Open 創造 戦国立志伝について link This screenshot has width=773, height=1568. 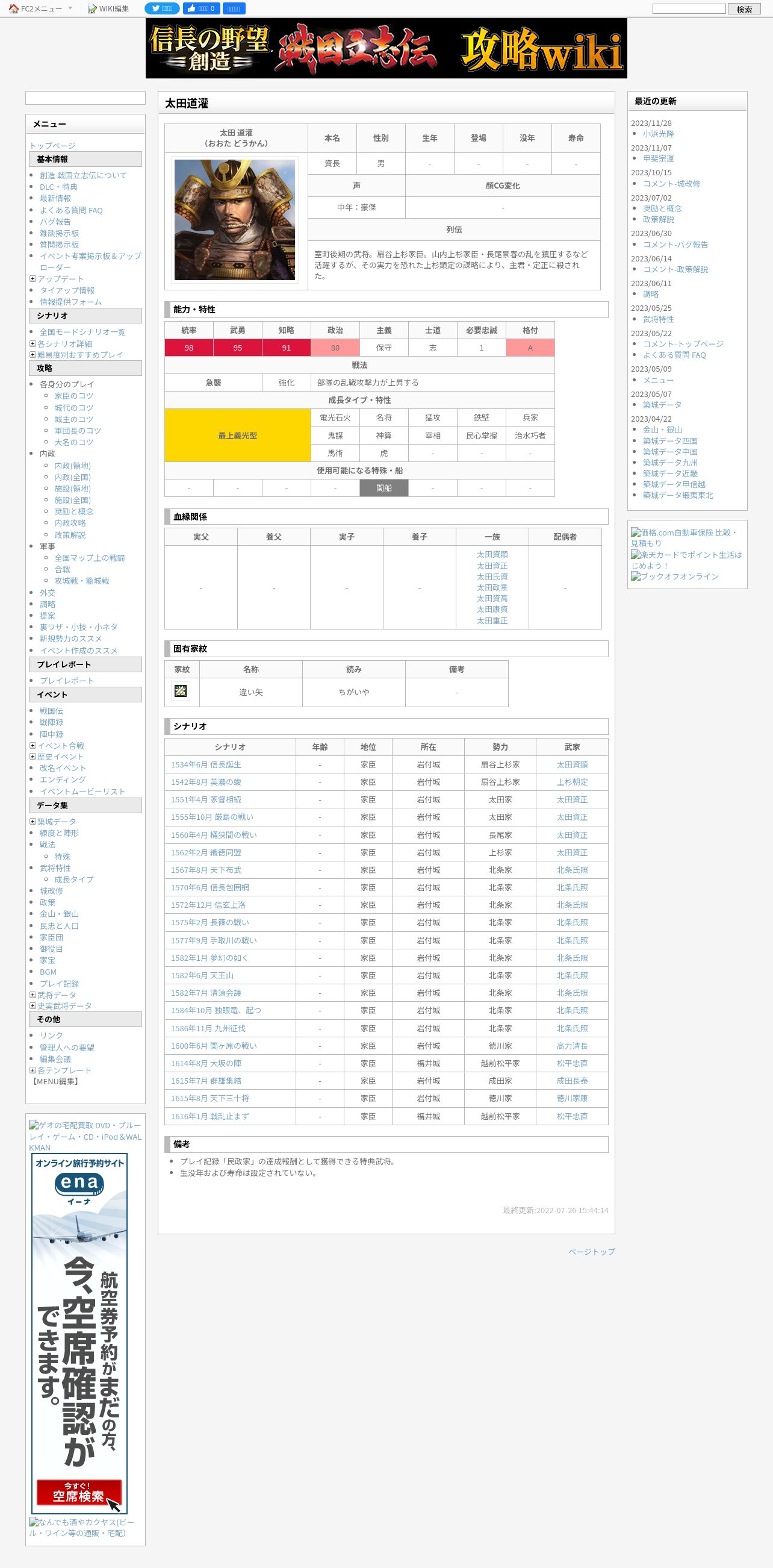click(83, 175)
